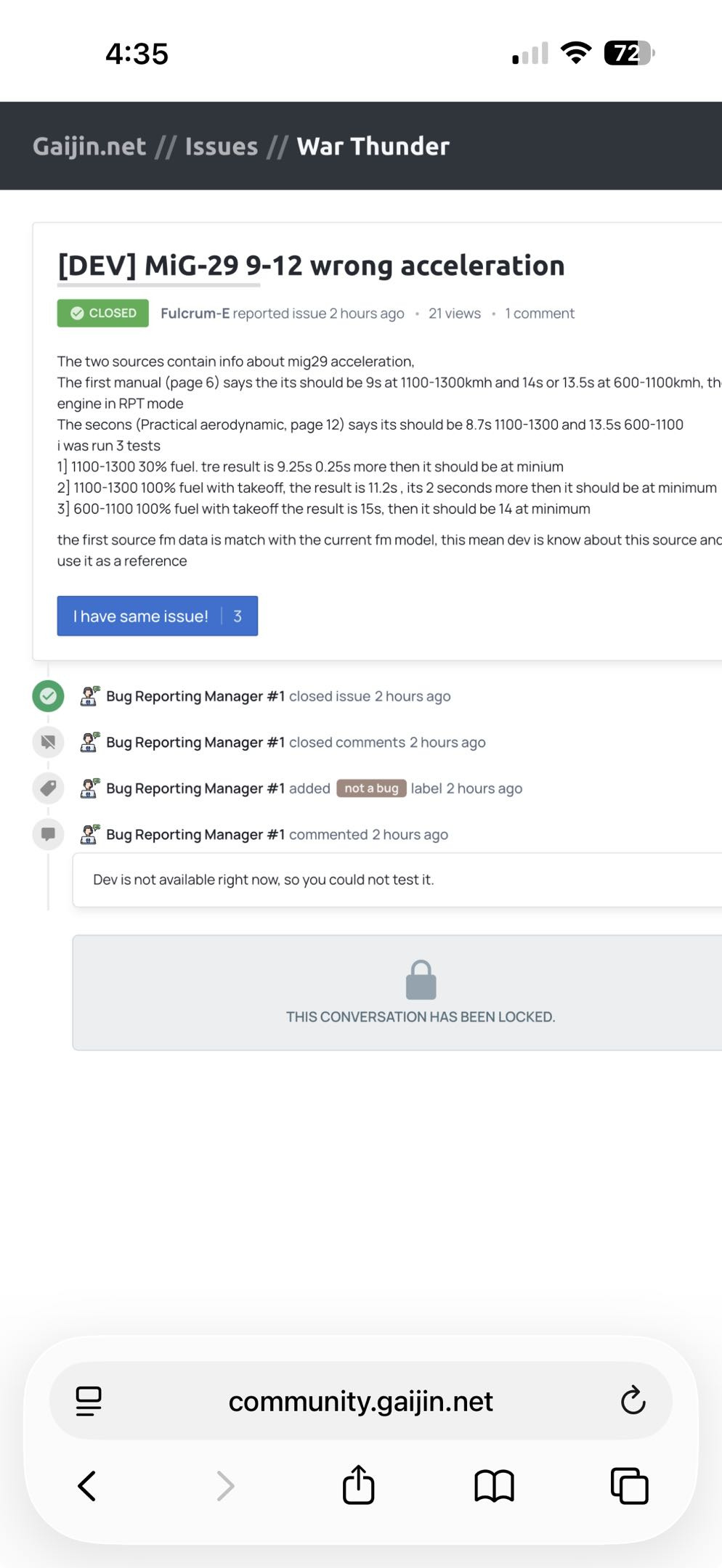Navigate to the Issues breadcrumb

pyautogui.click(x=222, y=147)
